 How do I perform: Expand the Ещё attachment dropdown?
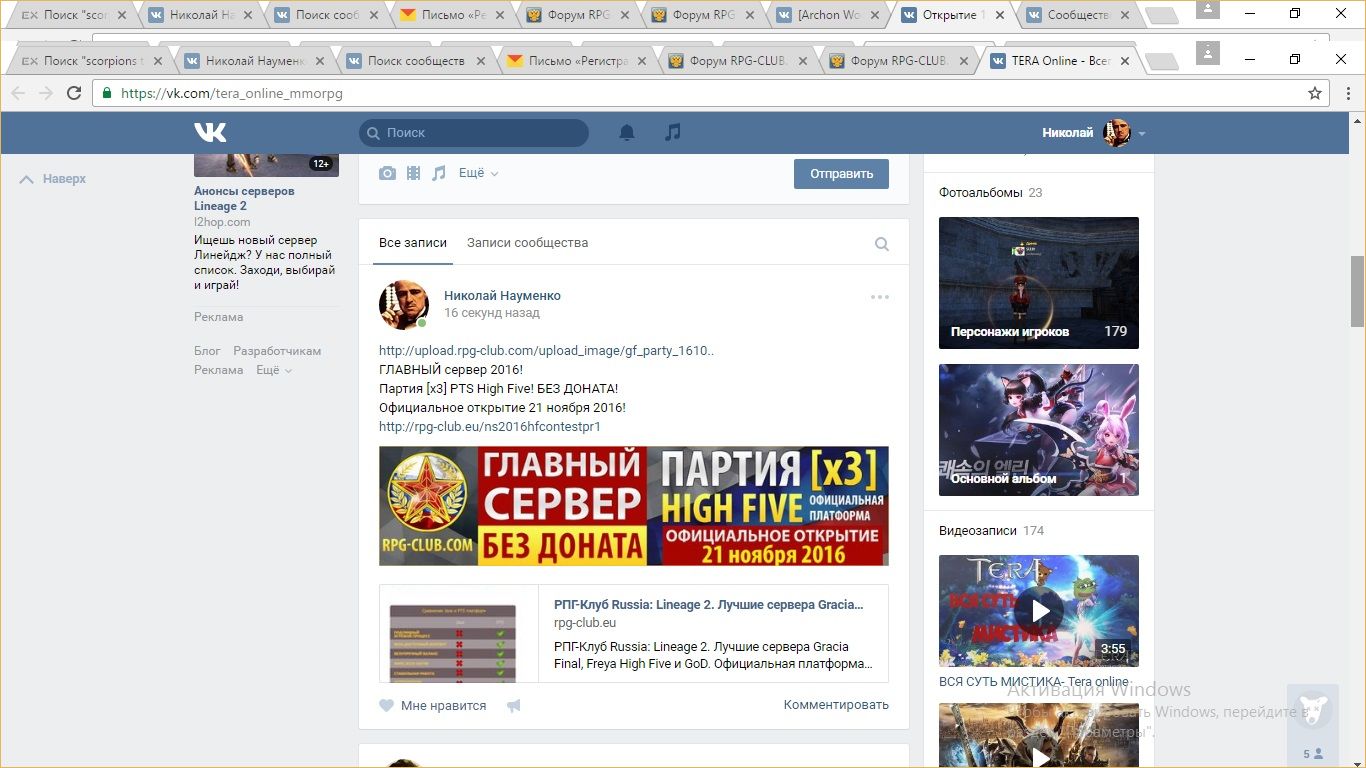click(x=478, y=173)
